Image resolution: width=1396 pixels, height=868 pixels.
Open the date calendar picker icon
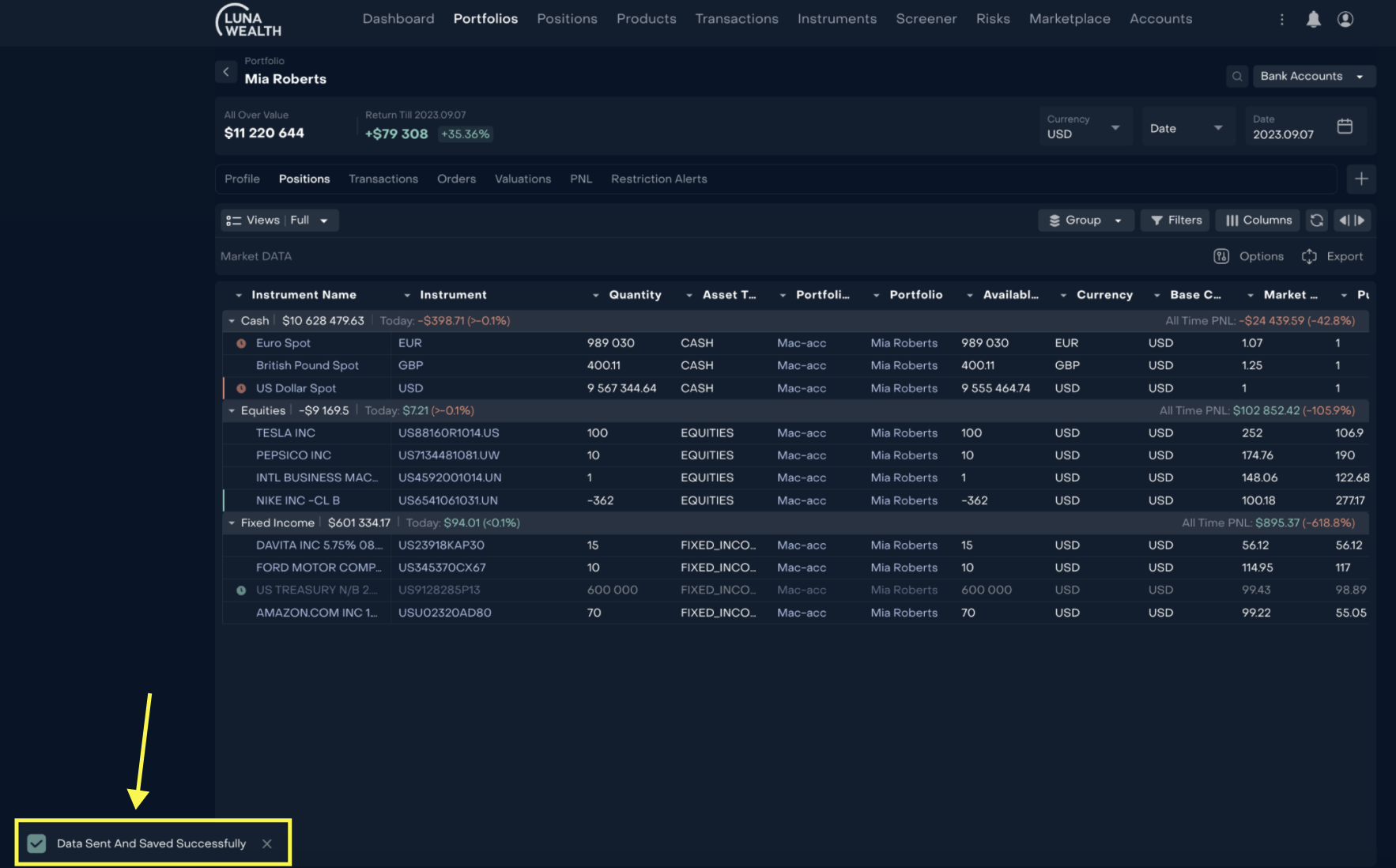tap(1345, 126)
